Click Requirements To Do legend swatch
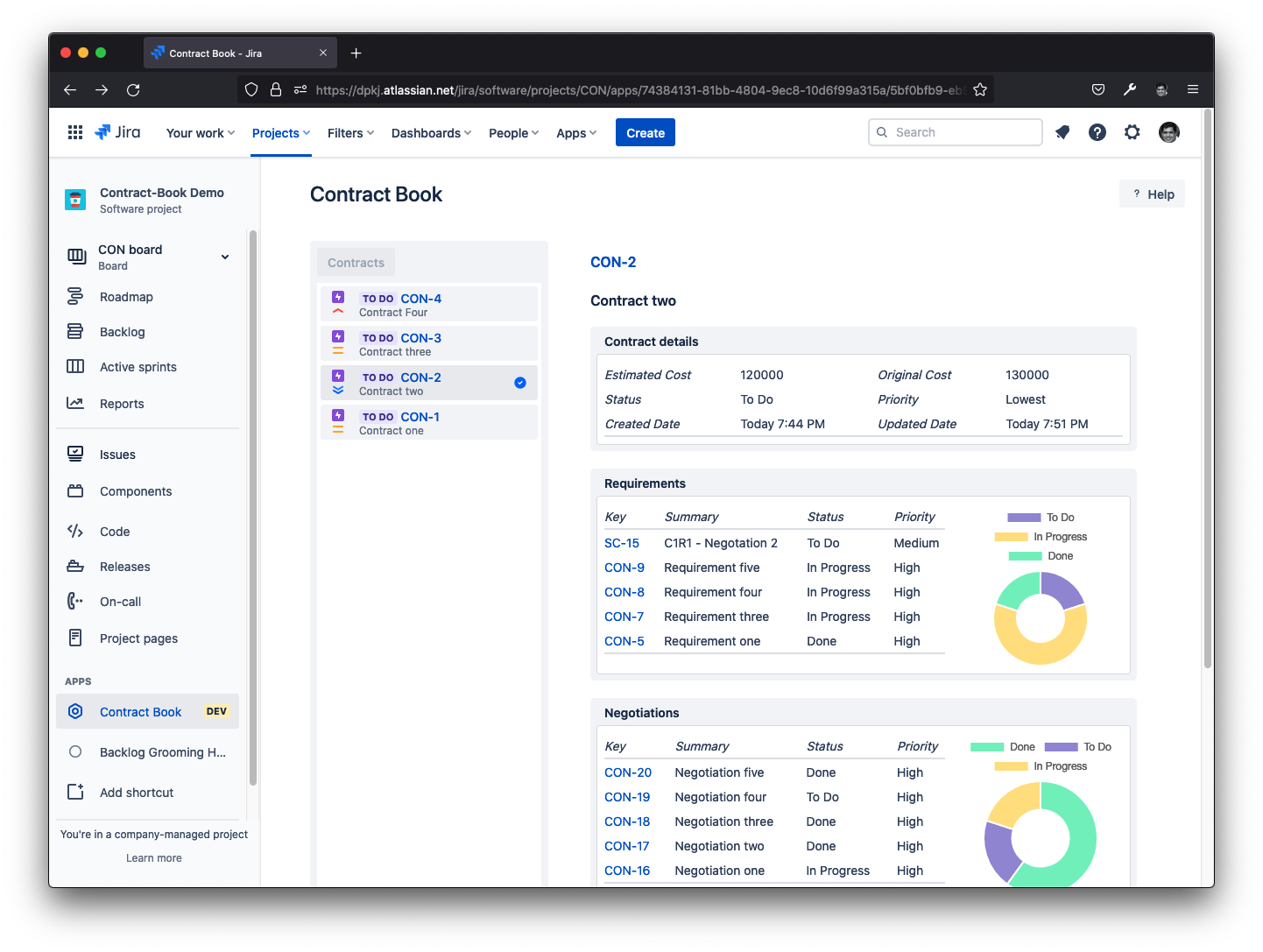 point(1024,518)
